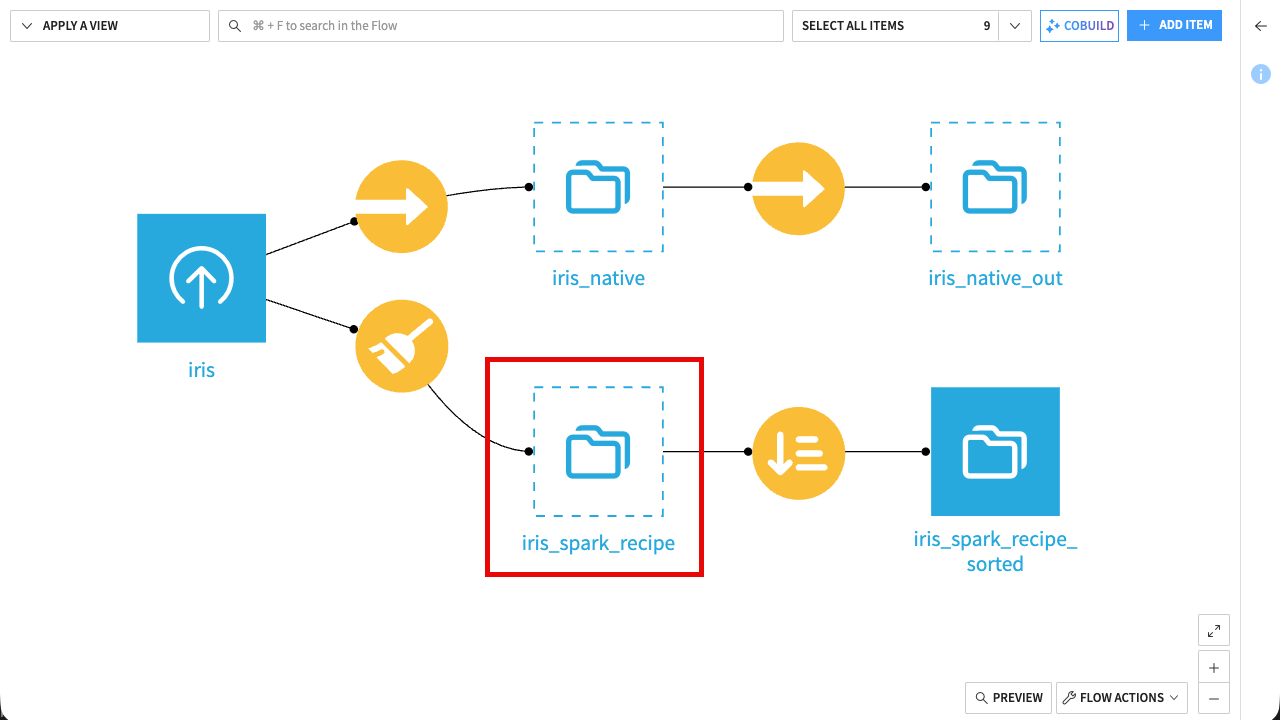Click the fullscreen expand flow icon
The height and width of the screenshot is (720, 1280).
click(x=1214, y=630)
